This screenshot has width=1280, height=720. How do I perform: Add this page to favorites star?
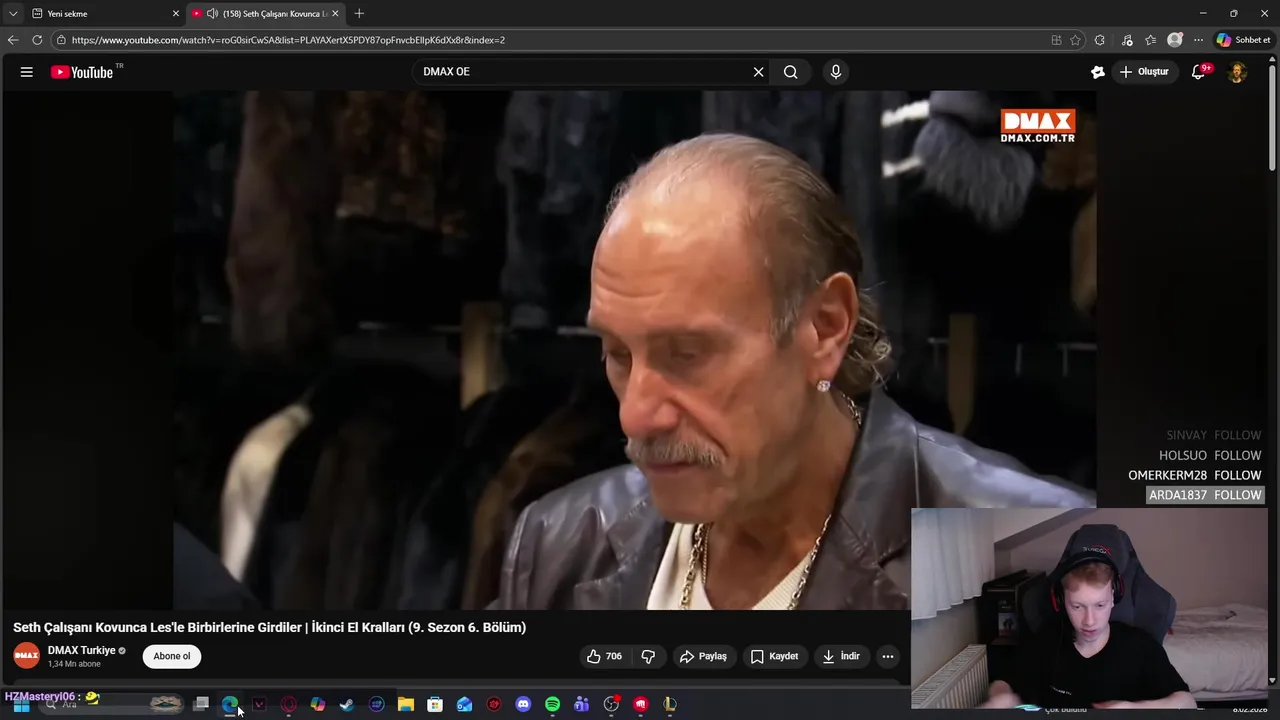click(1076, 40)
